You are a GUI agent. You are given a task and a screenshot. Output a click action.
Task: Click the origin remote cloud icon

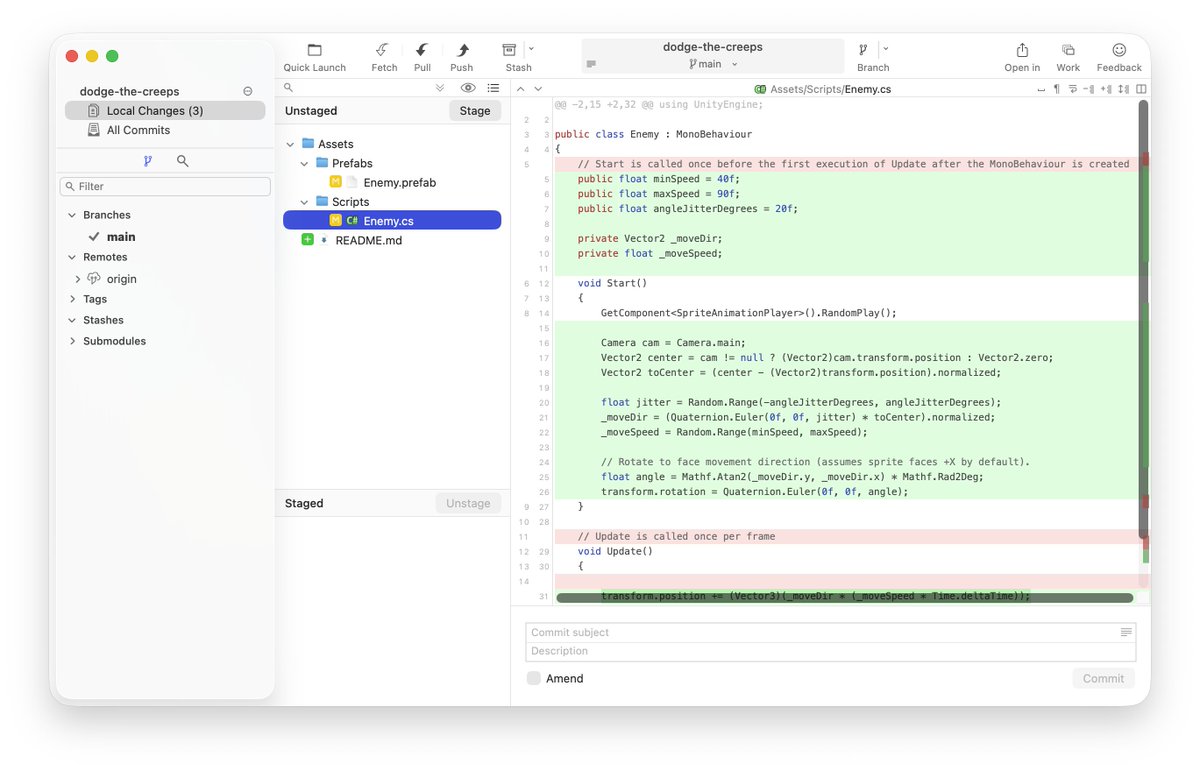[x=94, y=279]
